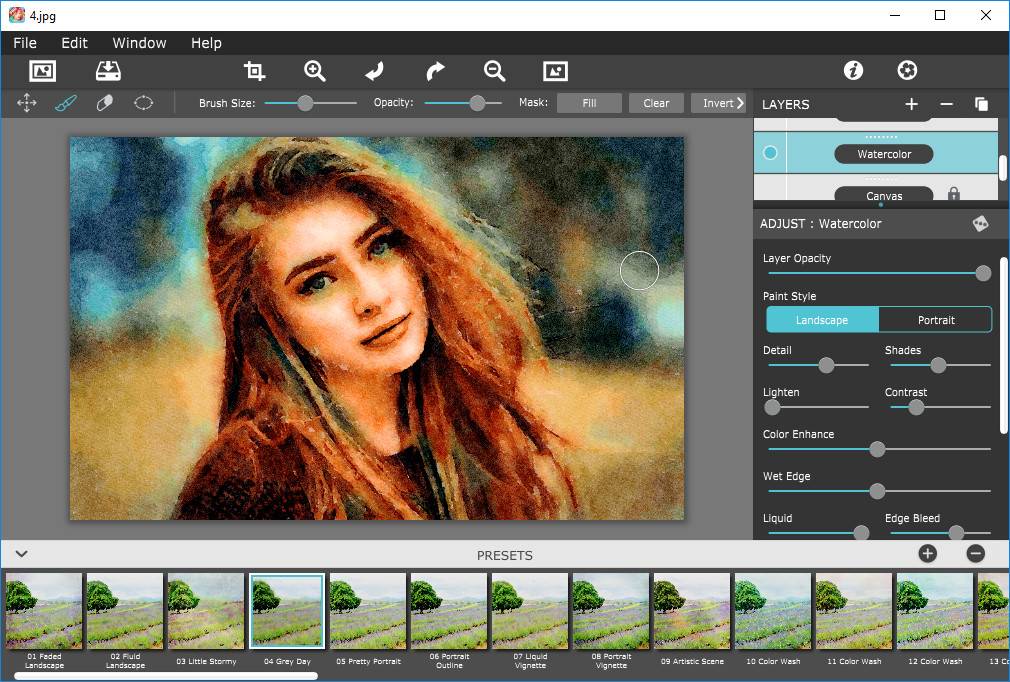
Task: Select the paint brush mask tool
Action: pyautogui.click(x=66, y=103)
